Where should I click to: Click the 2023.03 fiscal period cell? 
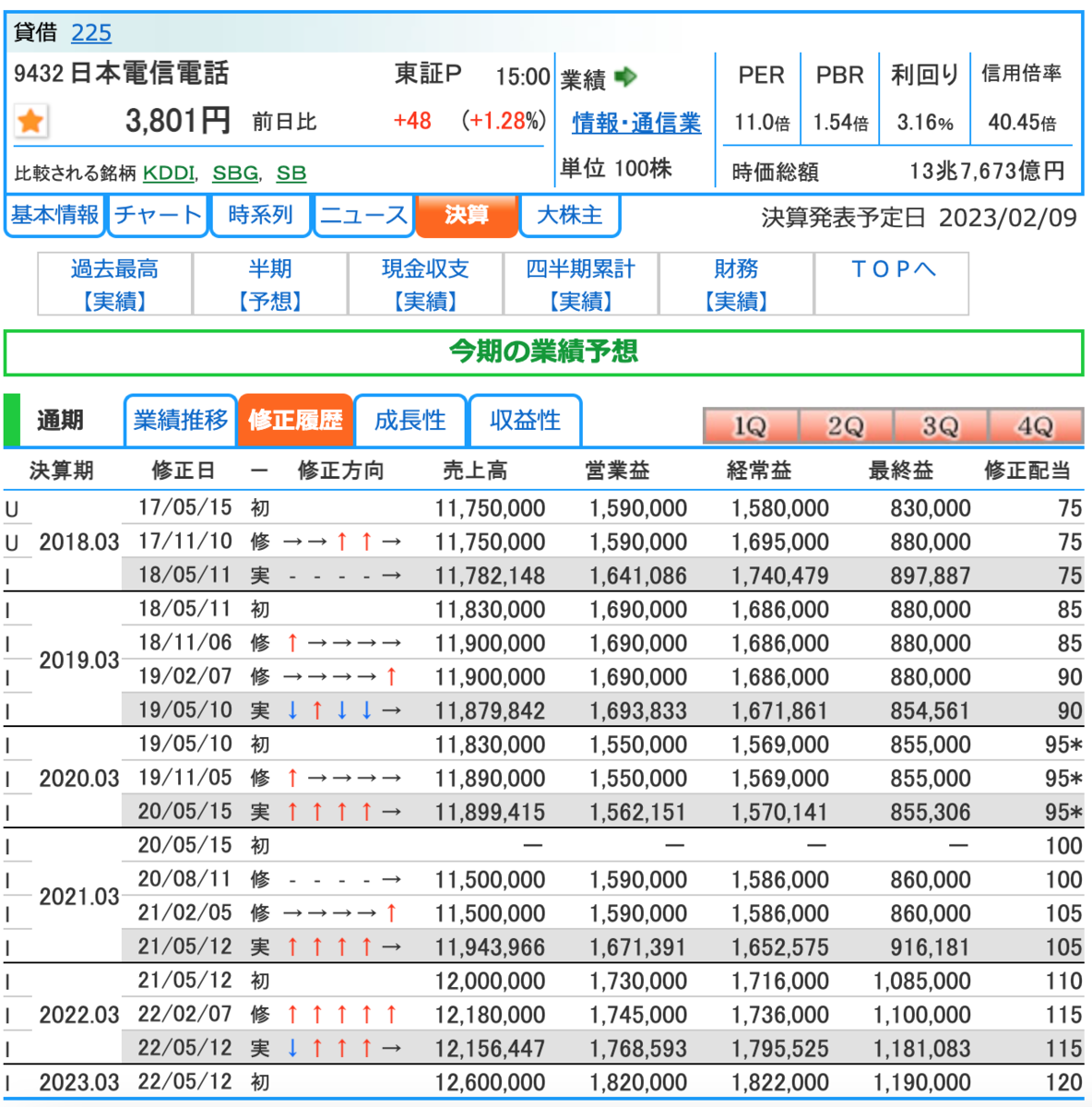(x=79, y=1082)
